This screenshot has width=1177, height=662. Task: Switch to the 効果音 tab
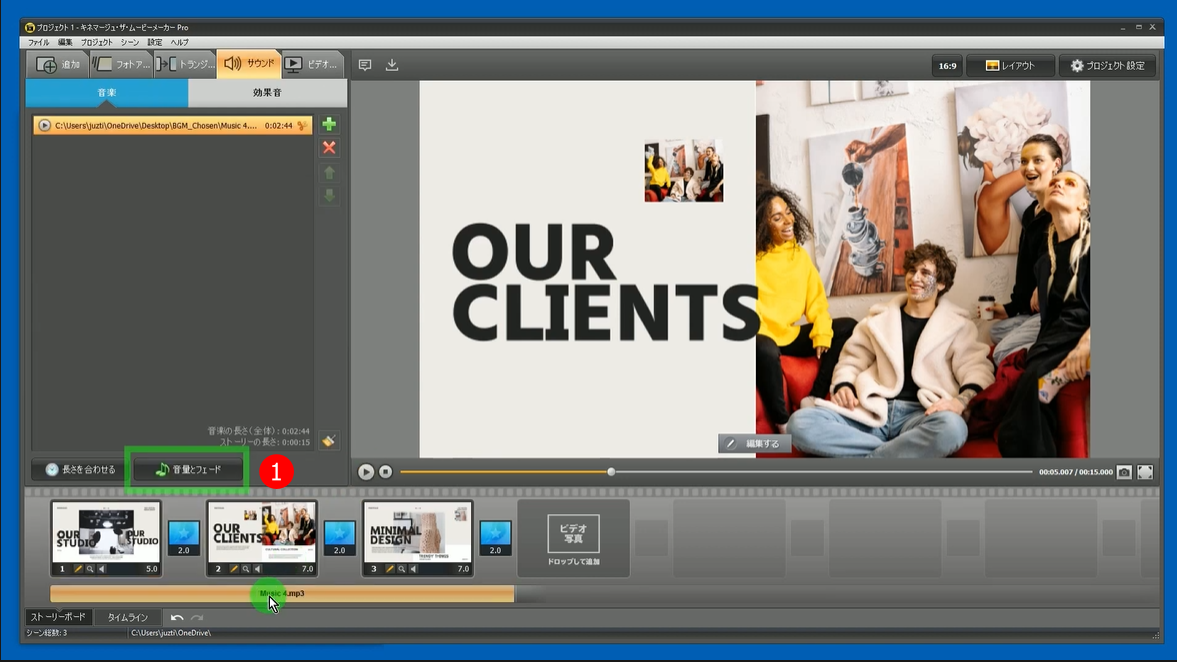267,93
